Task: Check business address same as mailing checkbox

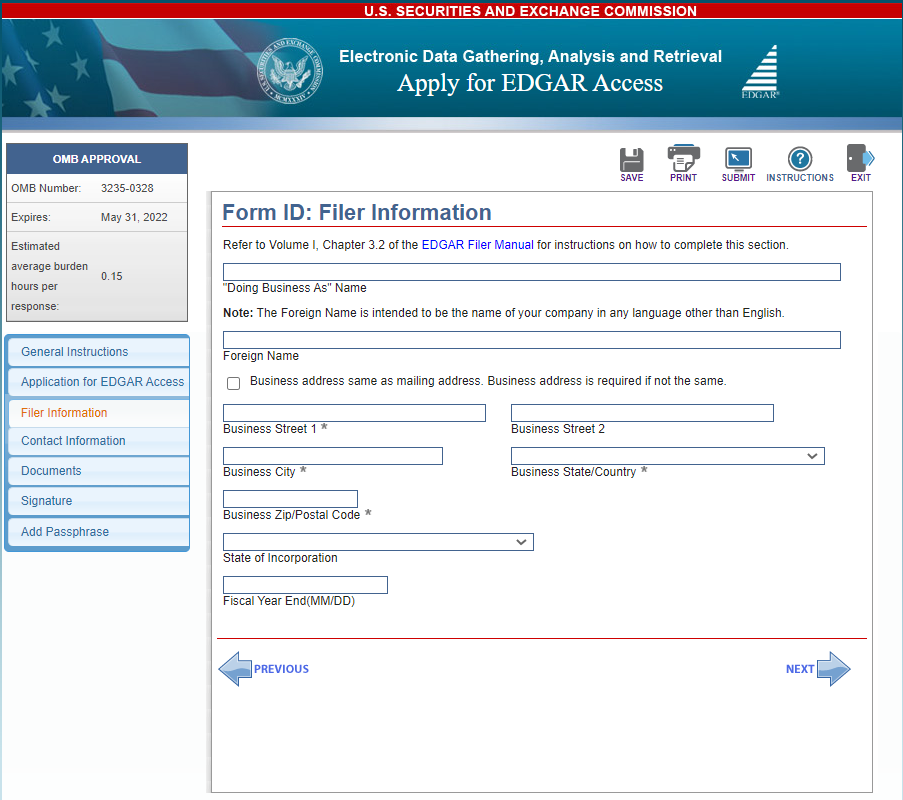Action: coord(234,383)
